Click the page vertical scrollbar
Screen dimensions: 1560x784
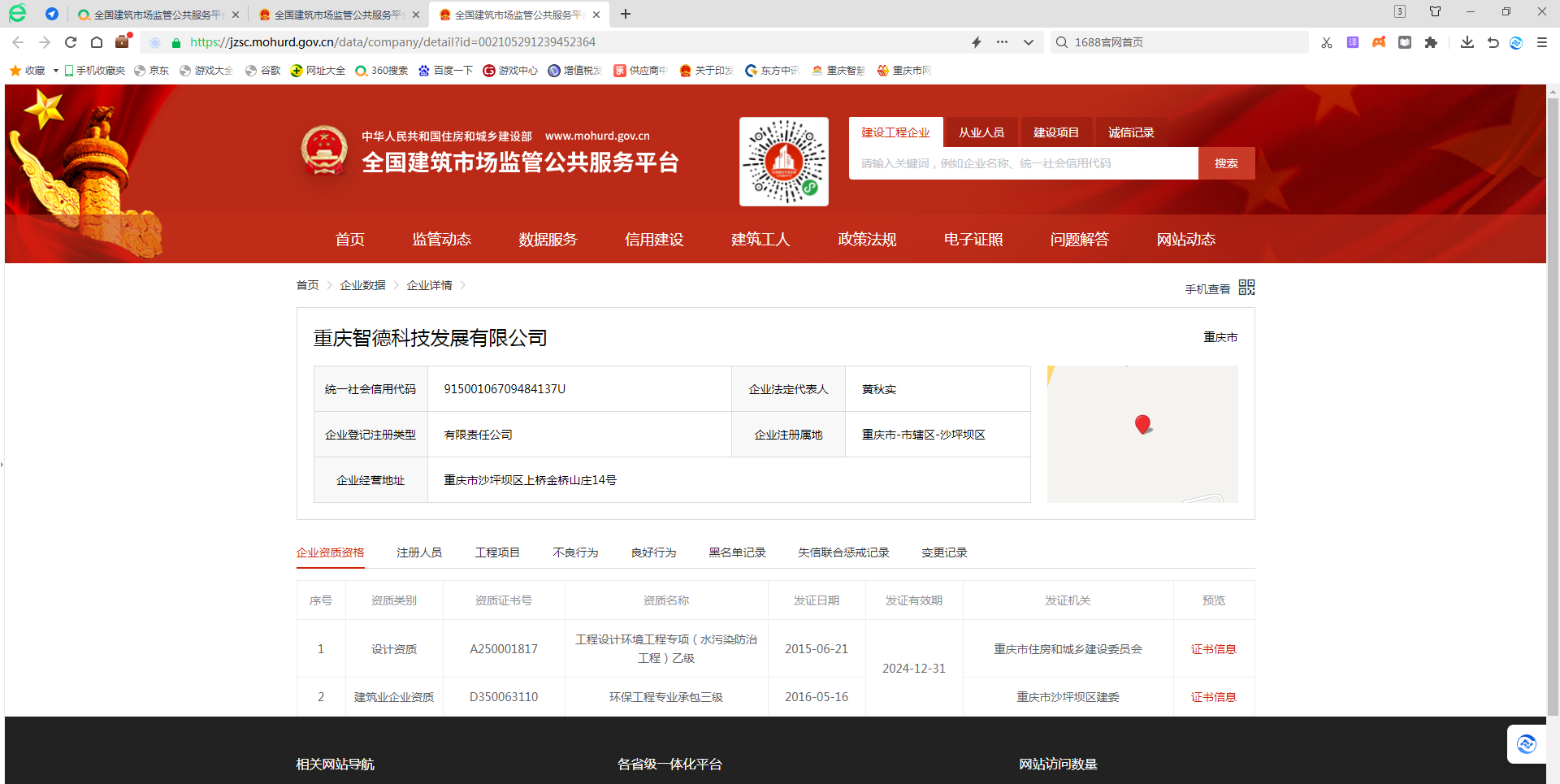pos(1553,406)
